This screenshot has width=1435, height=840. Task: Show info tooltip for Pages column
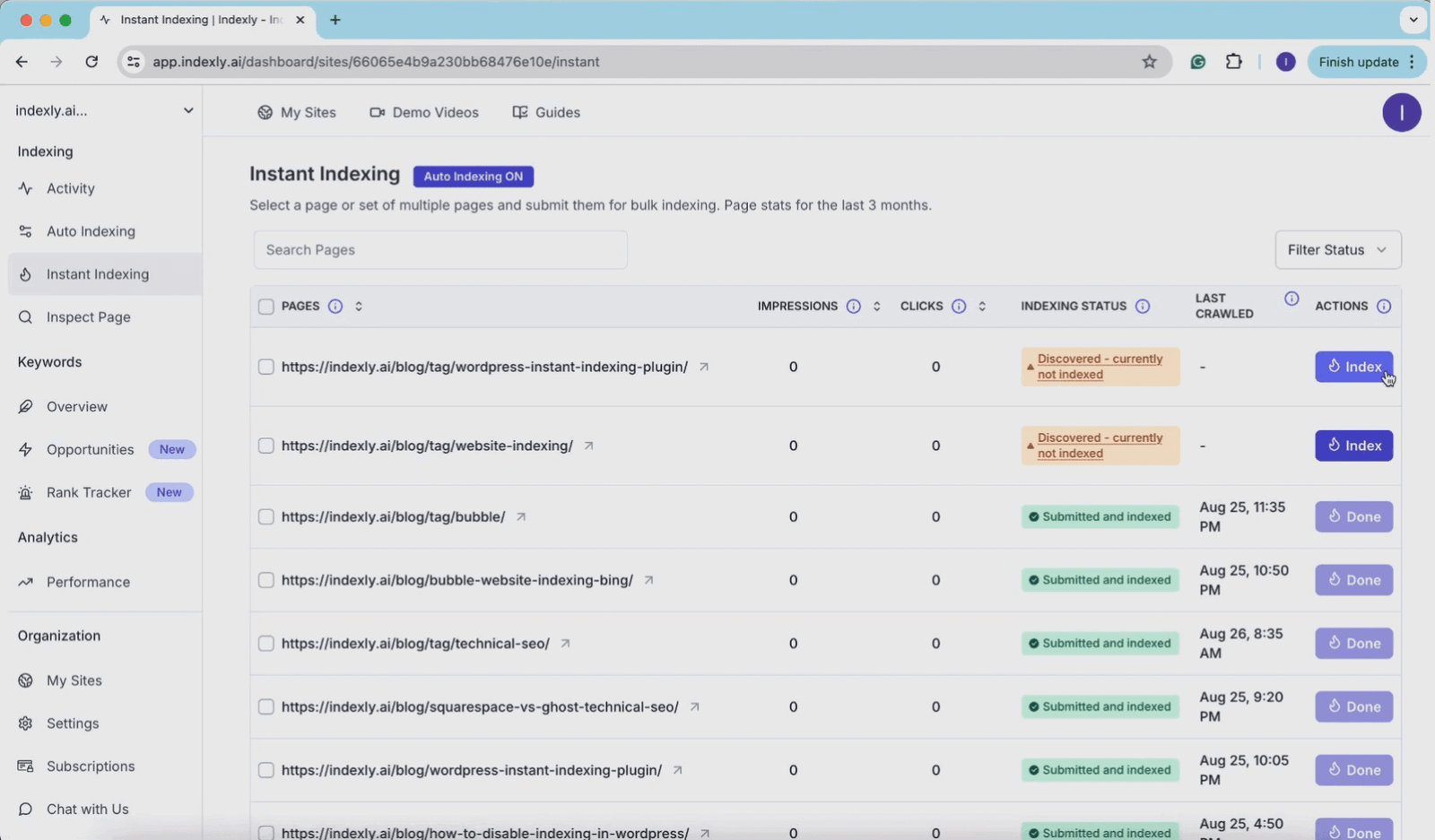(x=335, y=307)
